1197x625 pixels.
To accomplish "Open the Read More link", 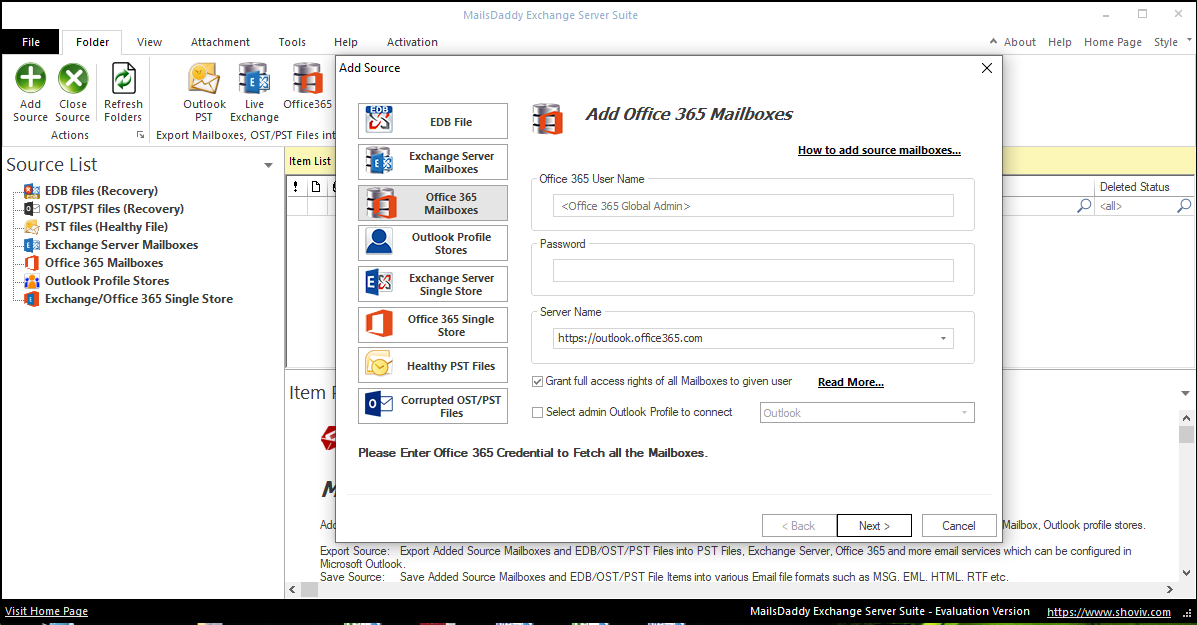I will tap(850, 382).
